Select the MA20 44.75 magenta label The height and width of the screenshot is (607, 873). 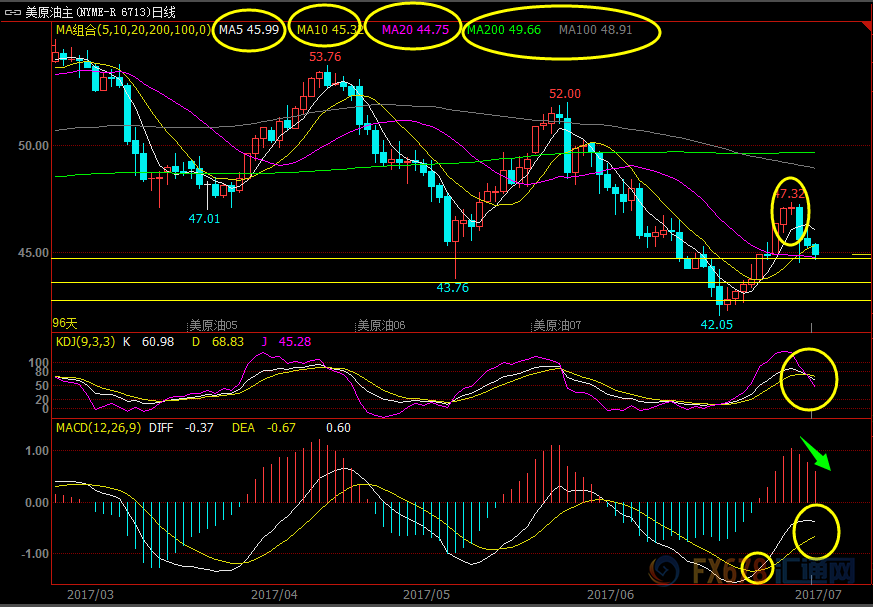pyautogui.click(x=414, y=30)
